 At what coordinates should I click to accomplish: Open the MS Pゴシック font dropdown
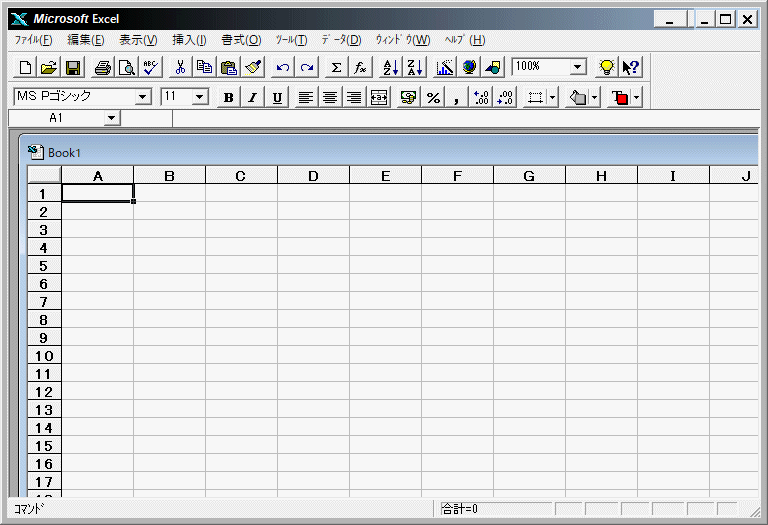(143, 97)
